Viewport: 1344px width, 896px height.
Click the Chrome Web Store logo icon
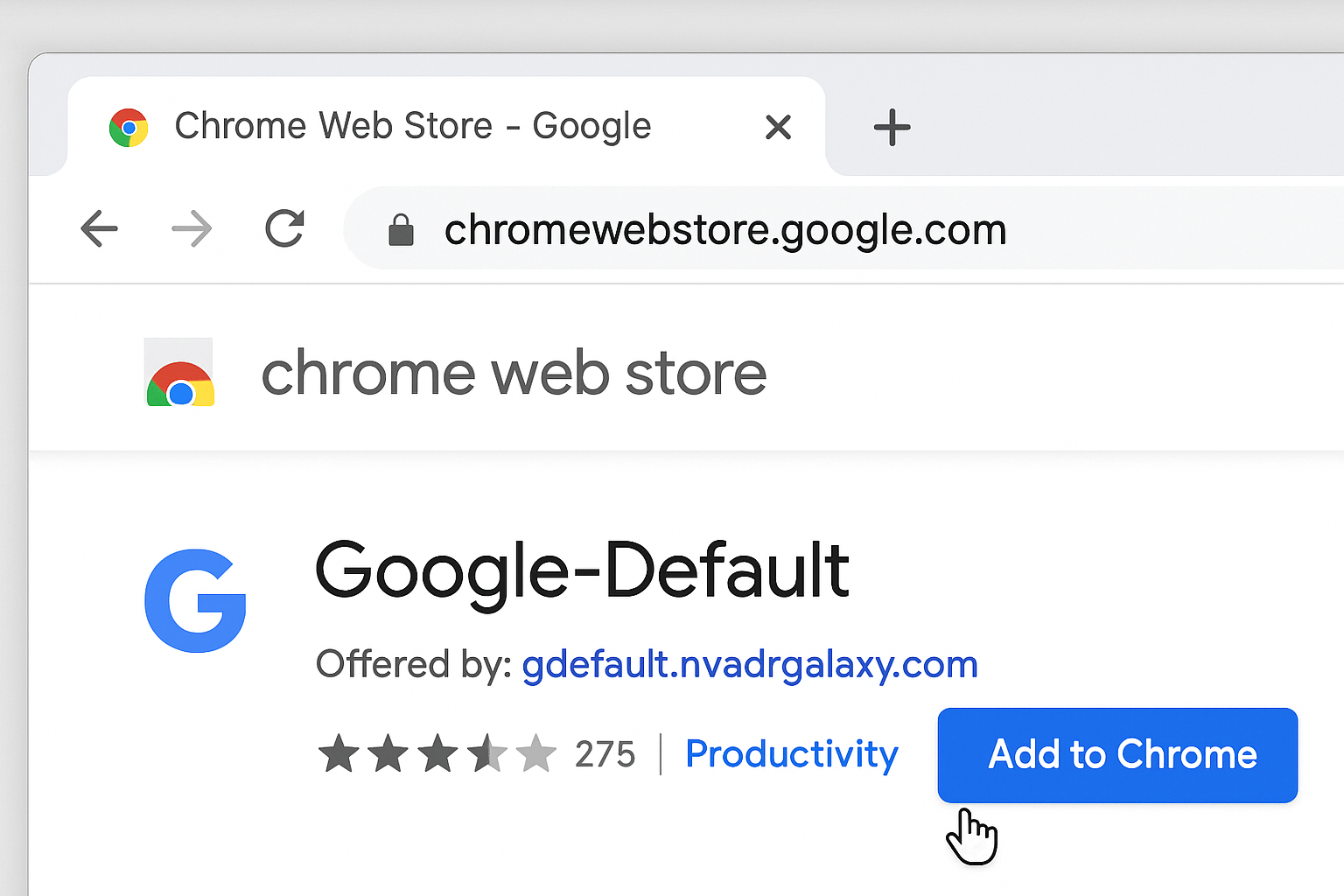tap(179, 372)
